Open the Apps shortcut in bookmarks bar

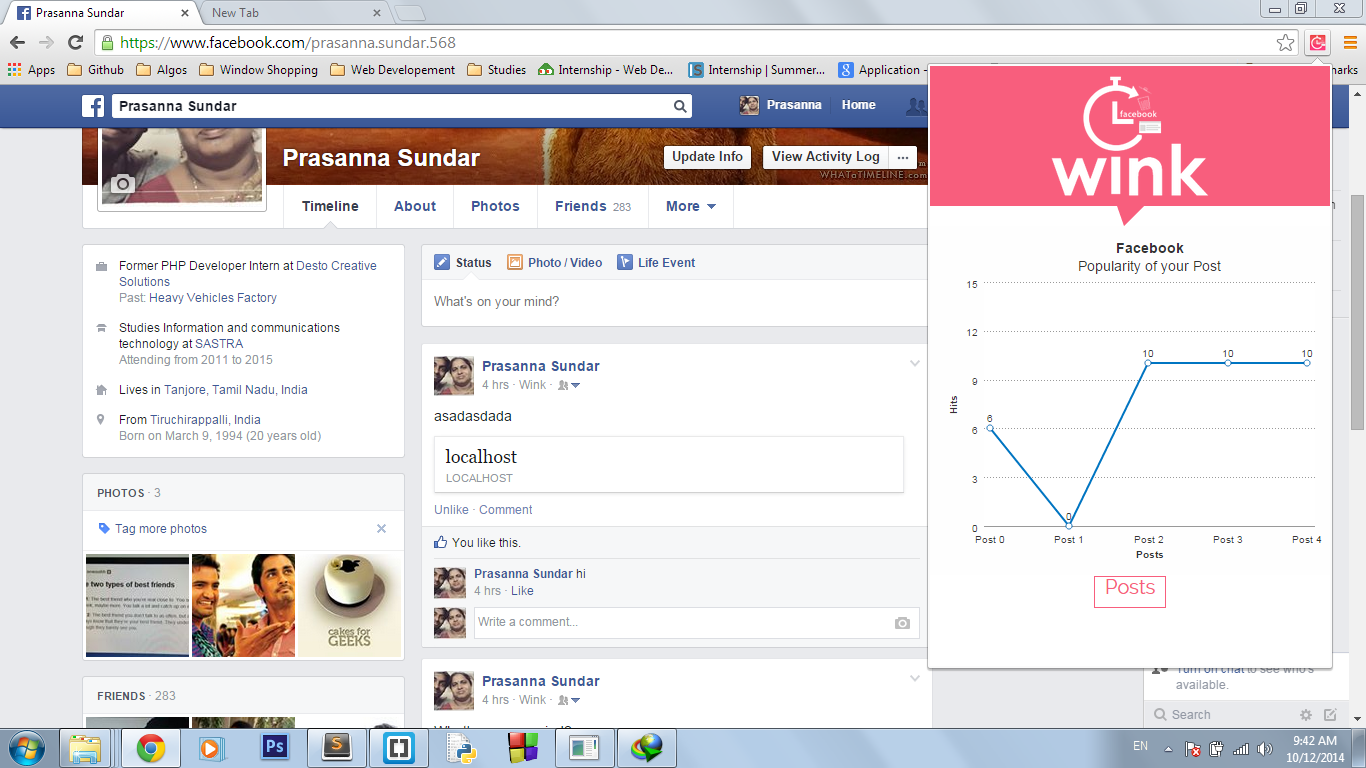(x=32, y=70)
